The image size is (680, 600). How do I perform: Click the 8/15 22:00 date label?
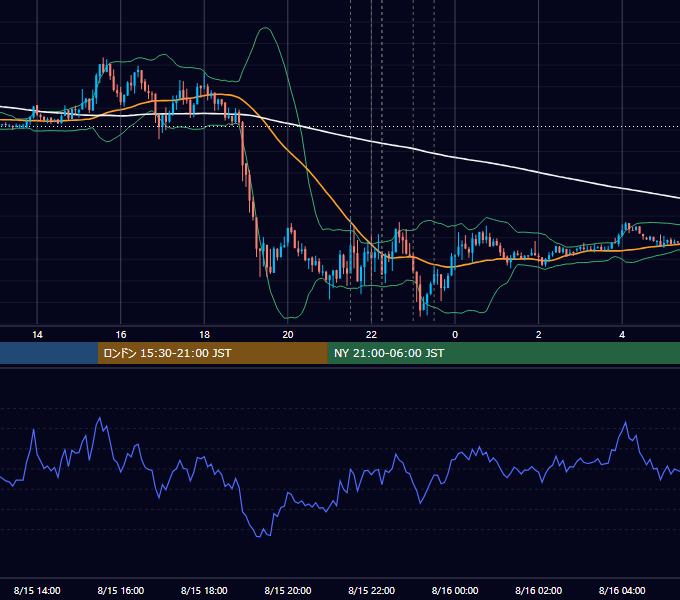coord(371,590)
